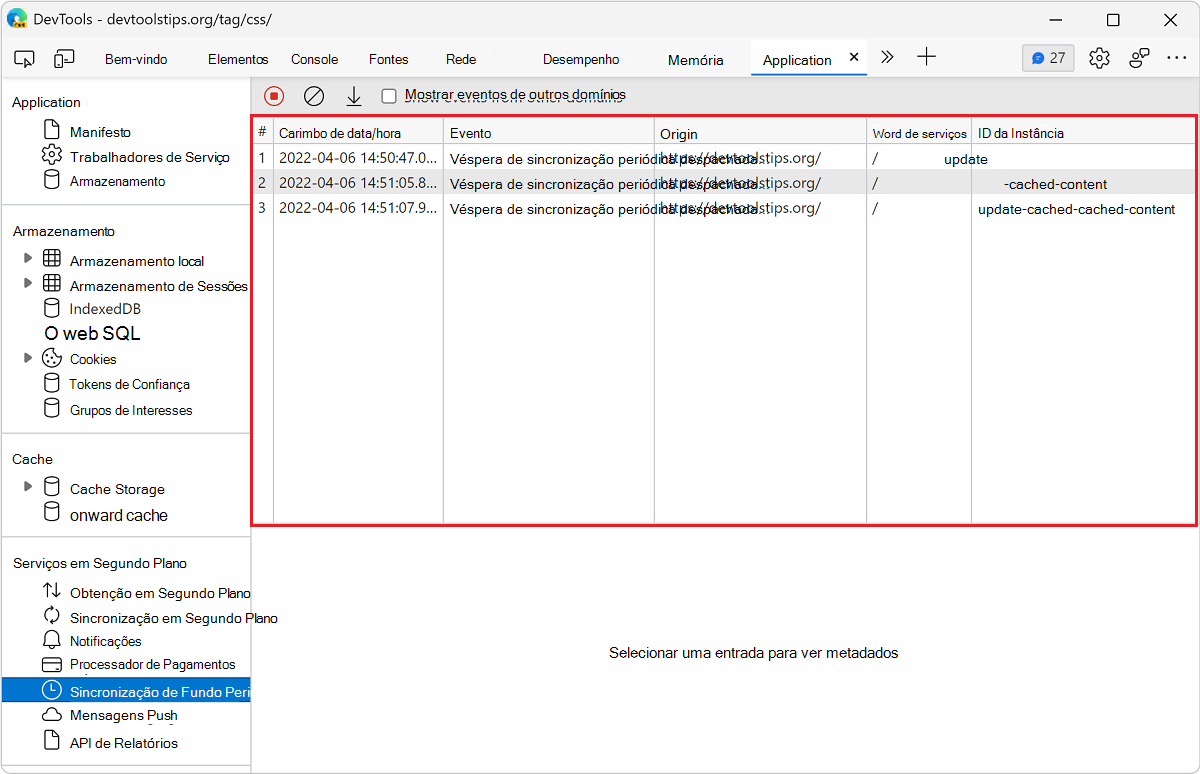Open DevTools settings gear
1200x774 pixels.
[1099, 58]
